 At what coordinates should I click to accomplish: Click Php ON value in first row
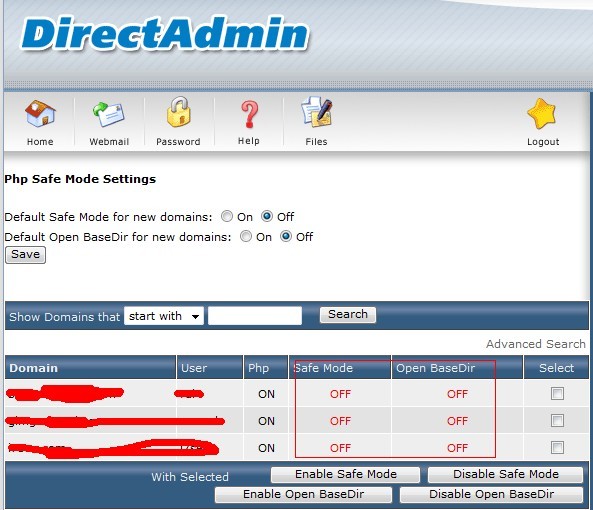pos(266,394)
